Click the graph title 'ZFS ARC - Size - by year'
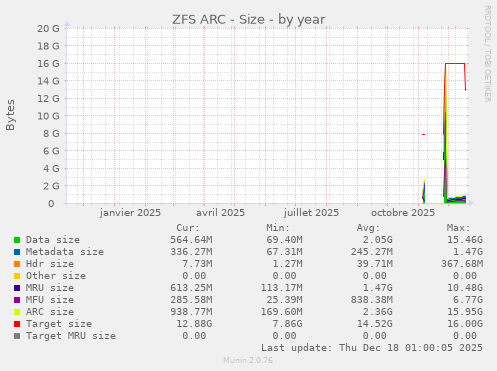The width and height of the screenshot is (497, 371). pyautogui.click(x=248, y=19)
